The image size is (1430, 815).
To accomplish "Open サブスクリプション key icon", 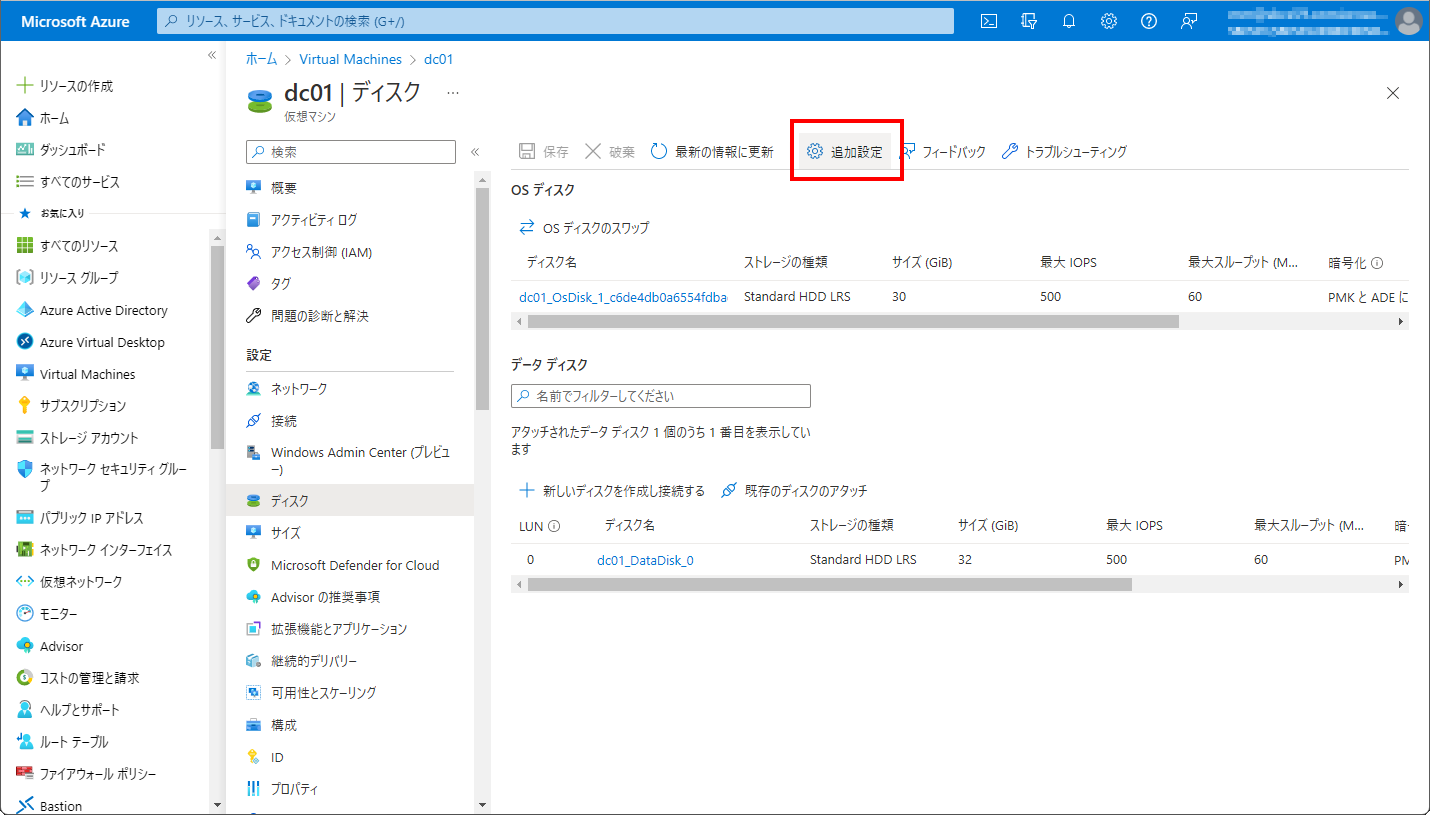I will coord(26,406).
